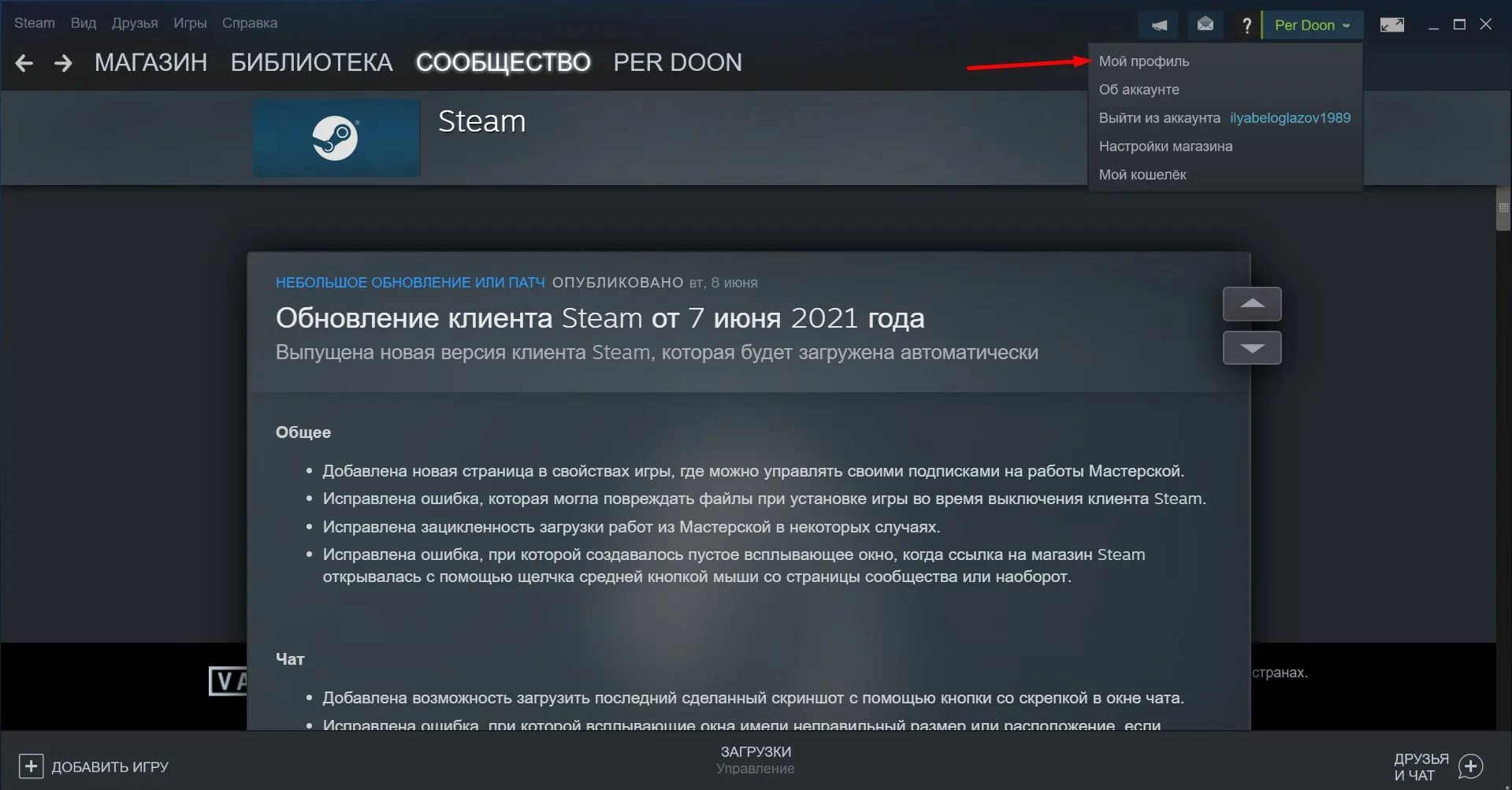The height and width of the screenshot is (790, 1512).
Task: Go to next announcement with down arrow
Action: (1252, 348)
